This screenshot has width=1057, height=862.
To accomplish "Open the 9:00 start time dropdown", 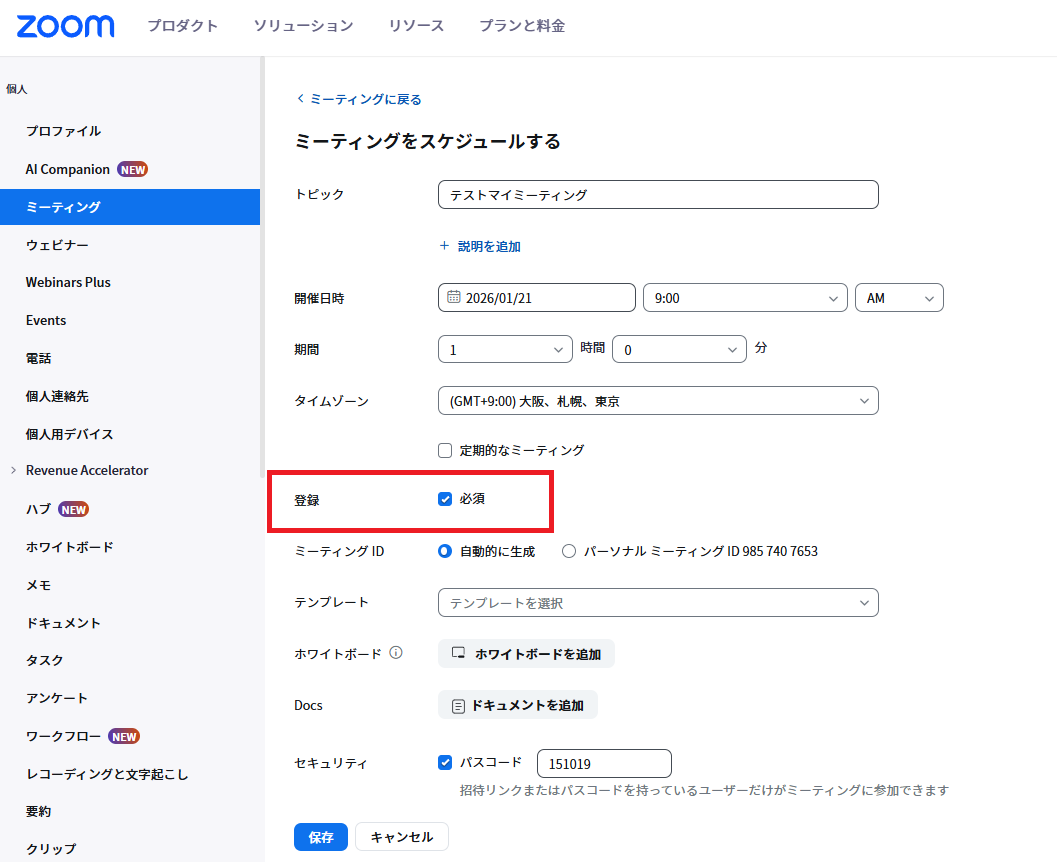I will 745,298.
